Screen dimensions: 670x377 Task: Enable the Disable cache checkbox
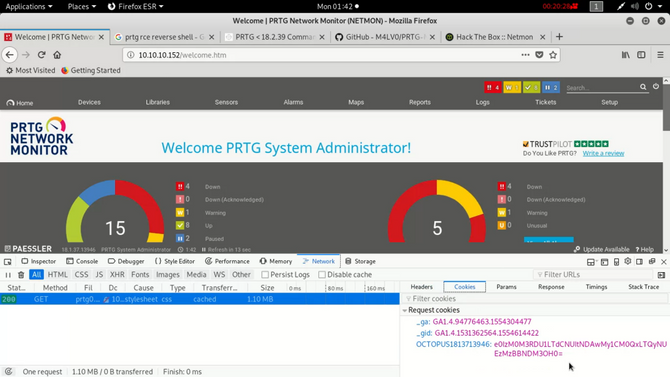coord(322,274)
